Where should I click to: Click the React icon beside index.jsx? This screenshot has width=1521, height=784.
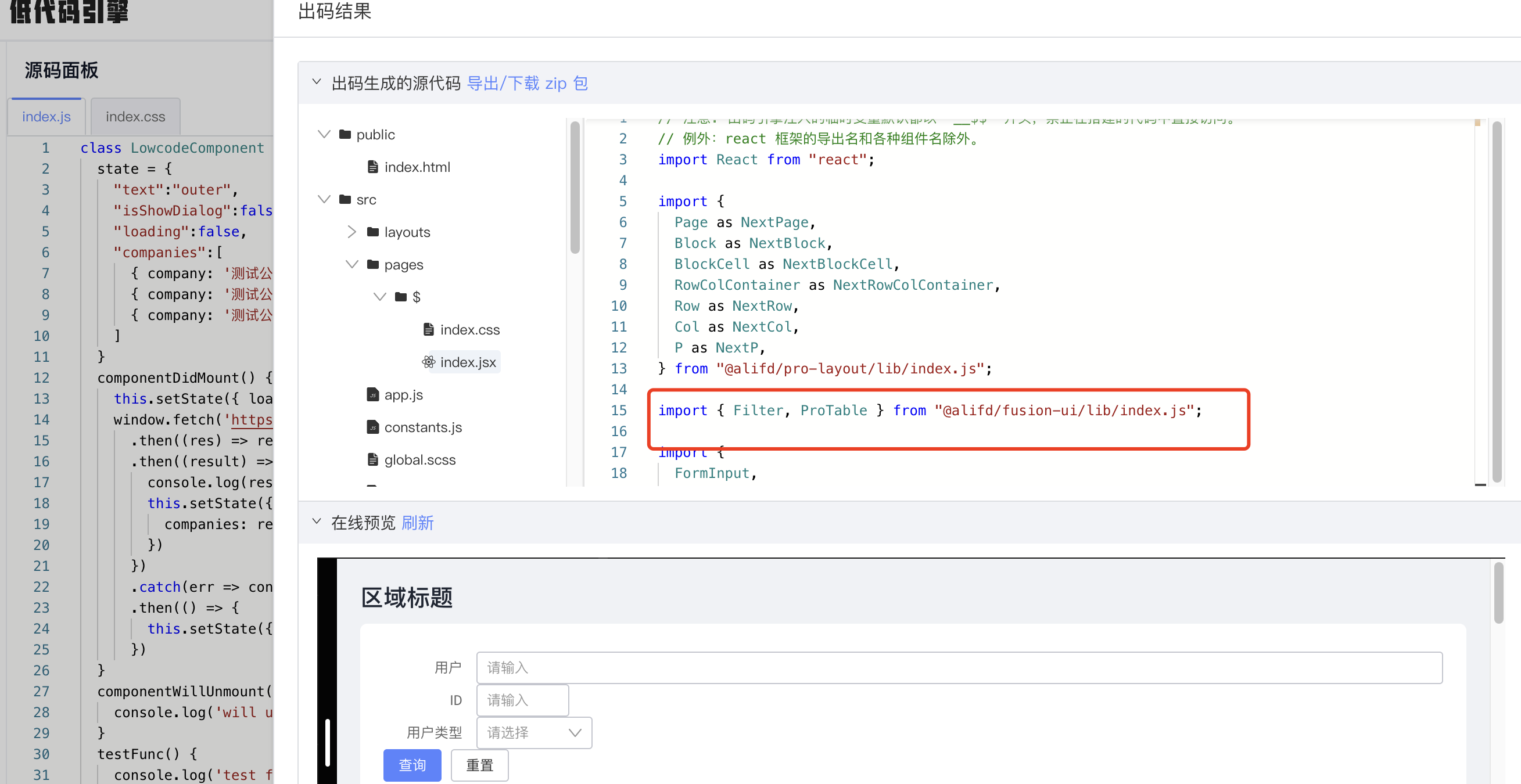coord(428,362)
